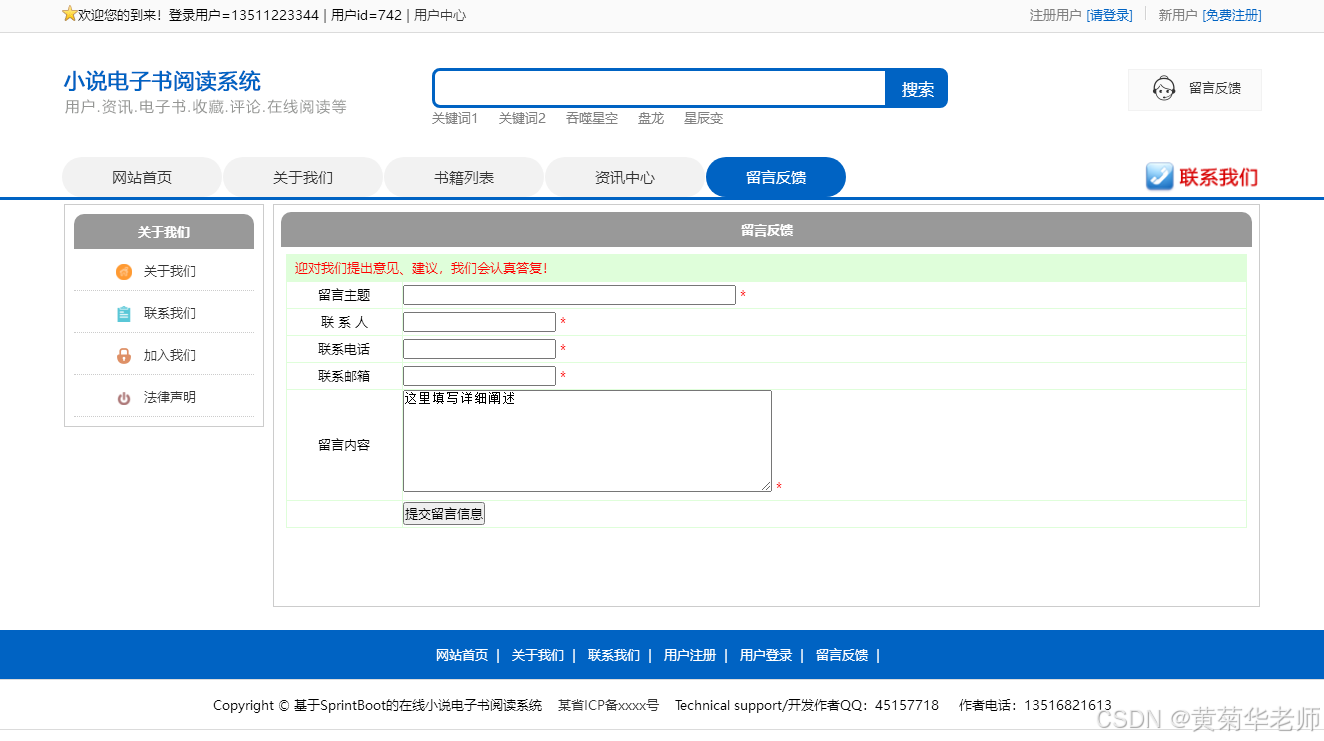Open 法律声明 in the left sidebar
This screenshot has height=741, width=1324.
pyautogui.click(x=170, y=398)
